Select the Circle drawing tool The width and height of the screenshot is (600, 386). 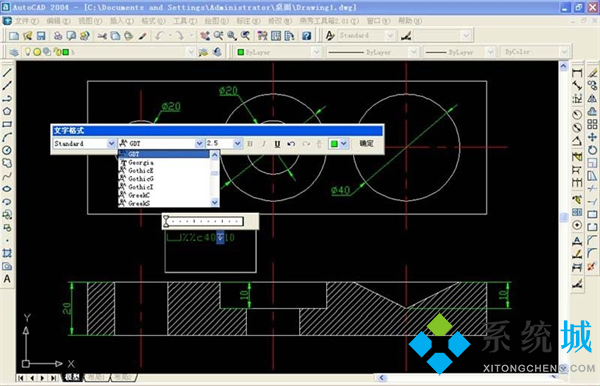click(x=7, y=150)
